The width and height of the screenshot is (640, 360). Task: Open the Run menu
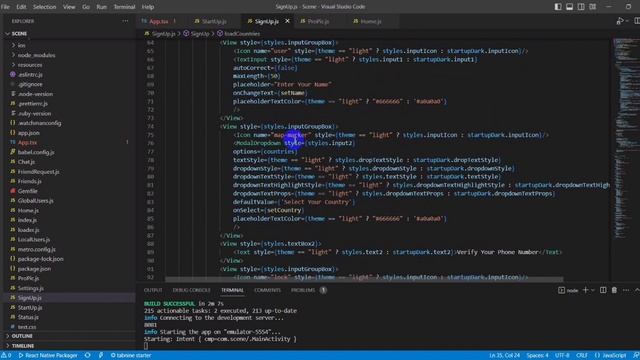coord(102,7)
